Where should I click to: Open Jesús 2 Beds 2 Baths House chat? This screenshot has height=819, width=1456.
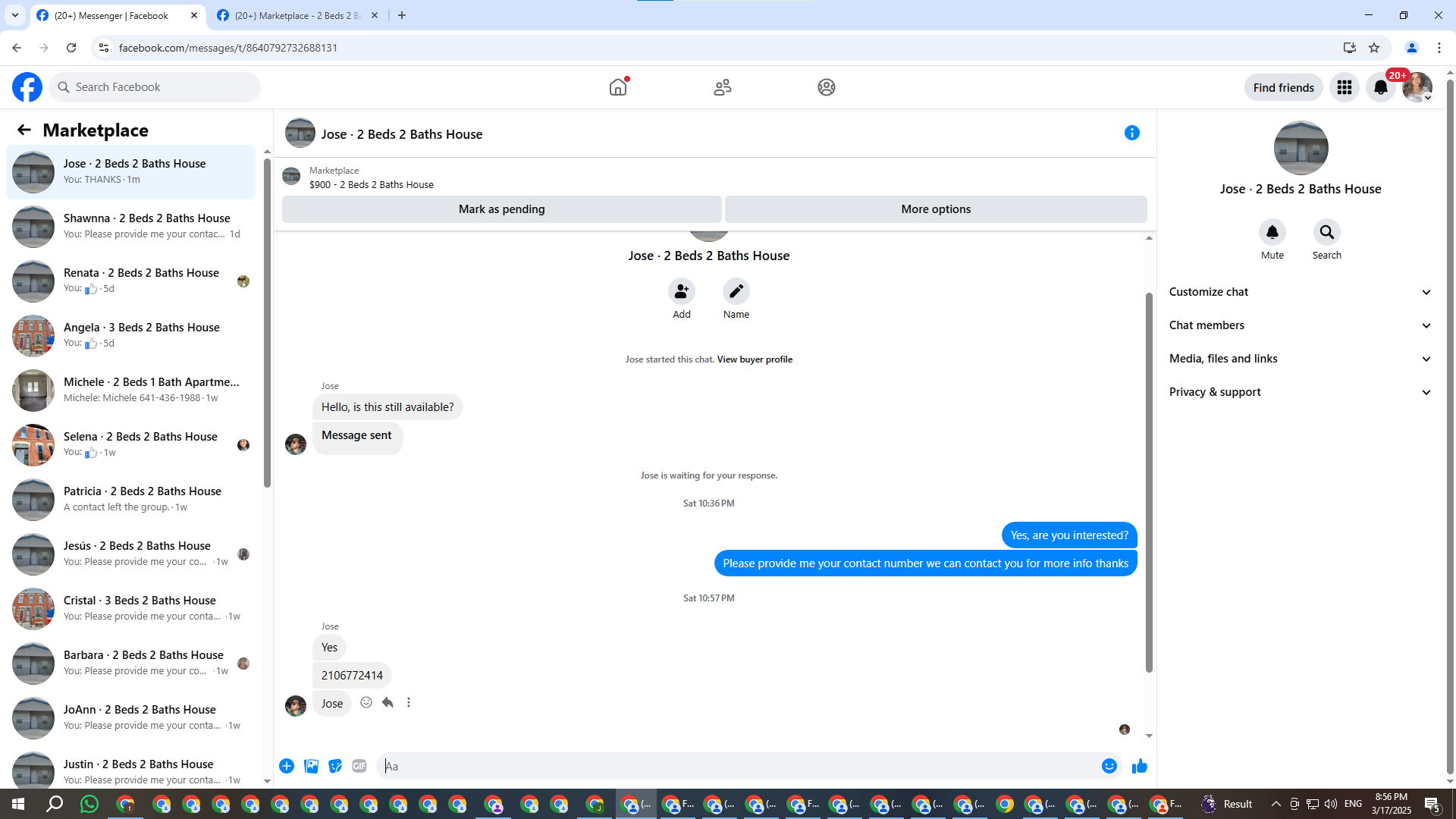[131, 554]
